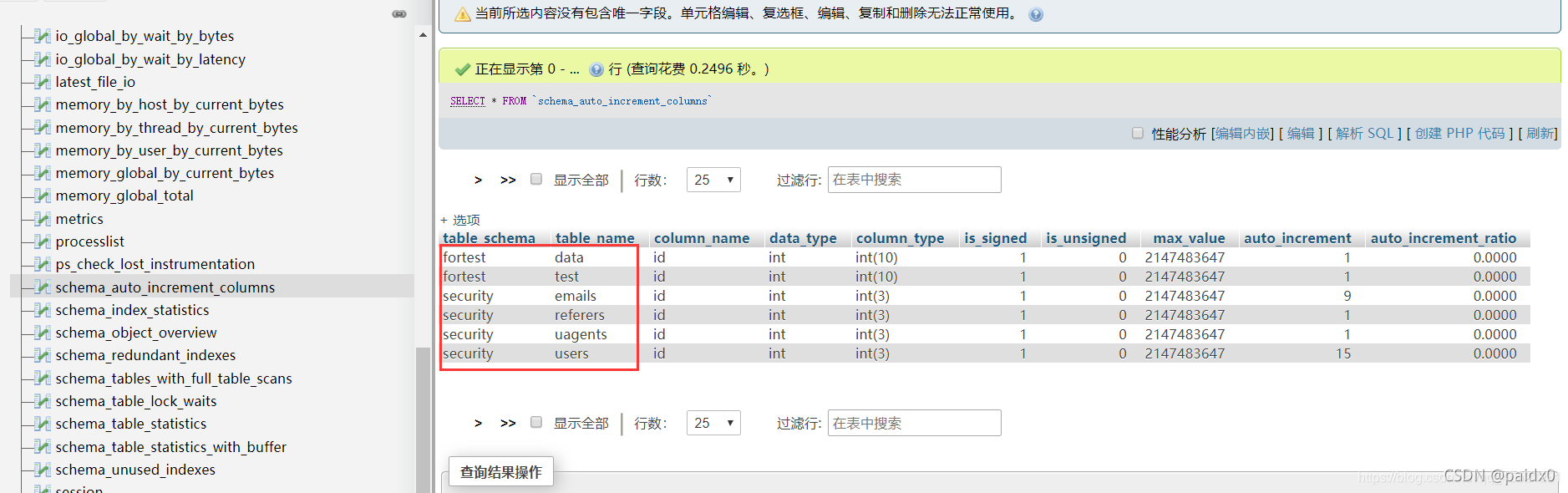Screen dimensions: 1568x493
Task: Click view icon beside schema_tables_with_full_table_scans
Action: click(43, 379)
